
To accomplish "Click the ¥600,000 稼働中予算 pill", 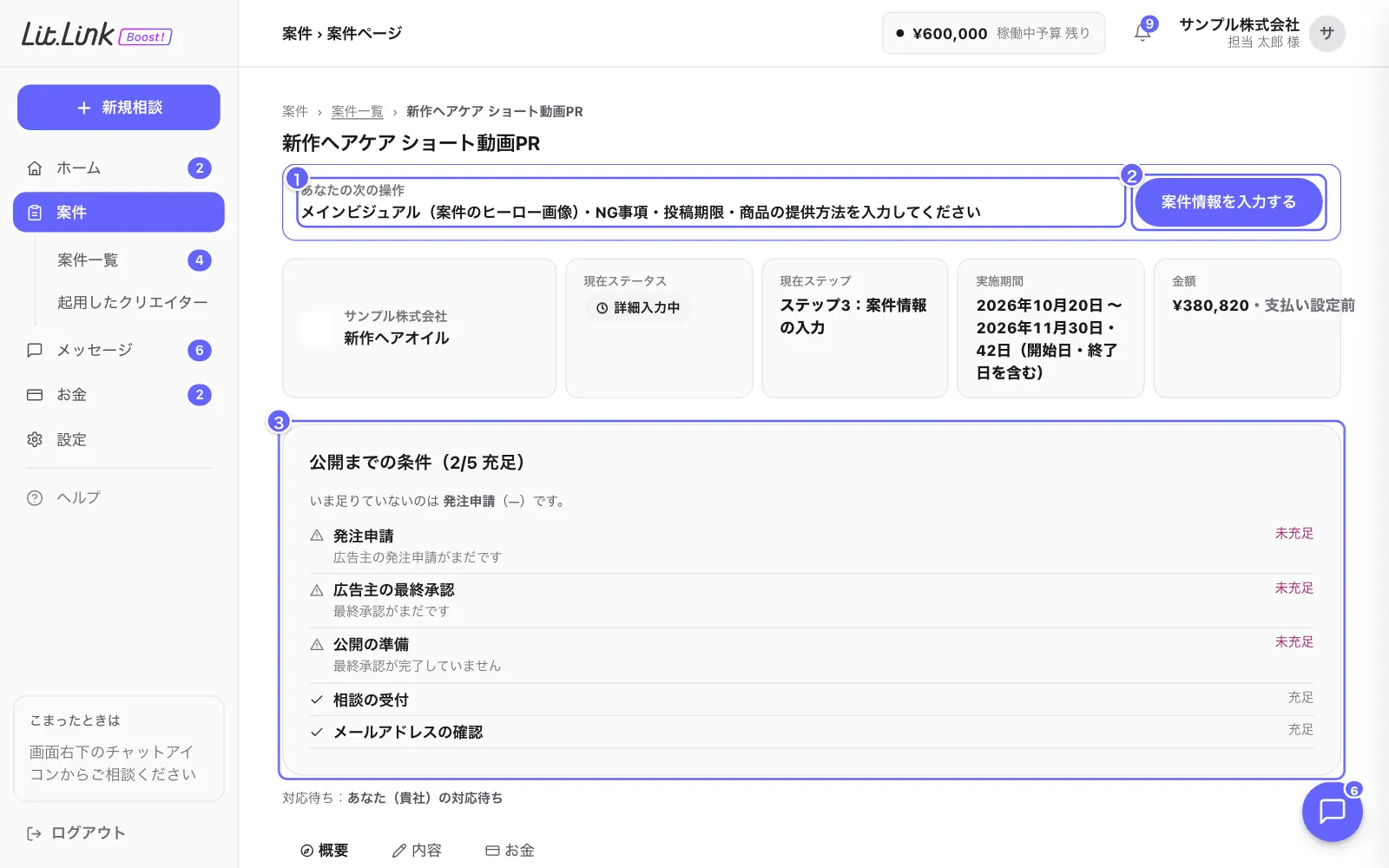I will [993, 33].
